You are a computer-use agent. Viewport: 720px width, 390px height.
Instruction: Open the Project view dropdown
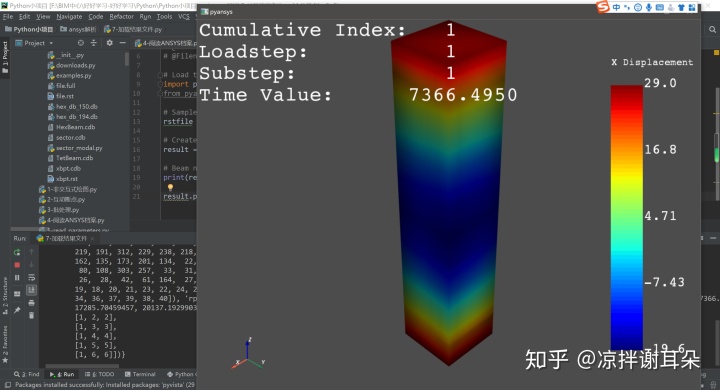[x=34, y=43]
